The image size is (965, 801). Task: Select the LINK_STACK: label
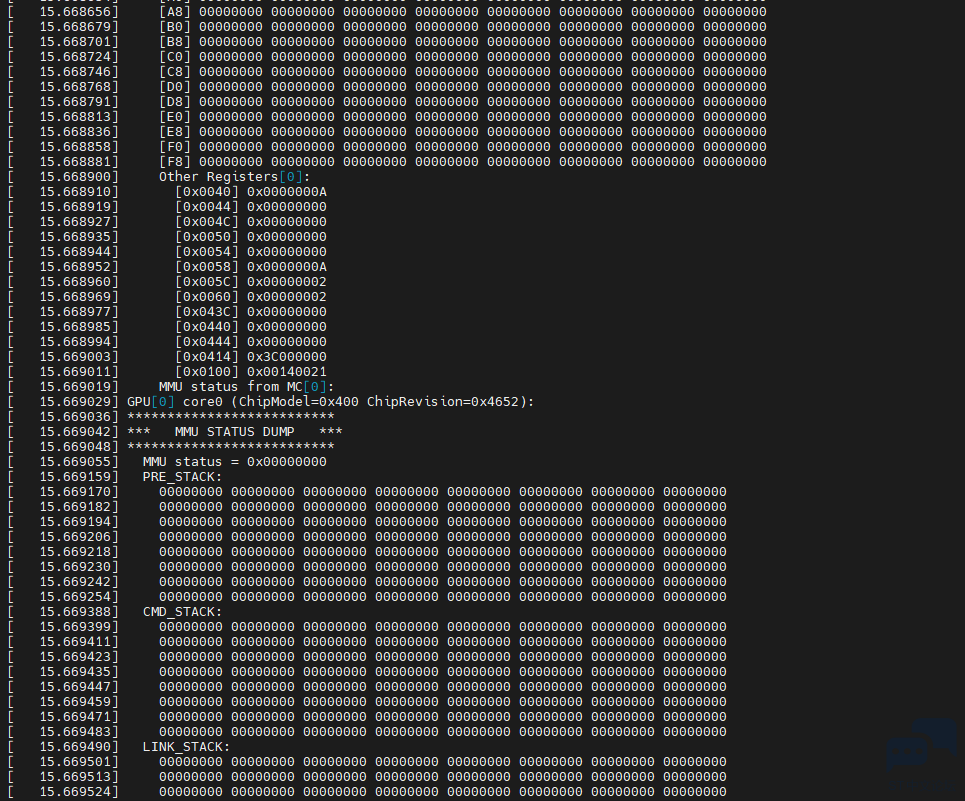(x=186, y=747)
